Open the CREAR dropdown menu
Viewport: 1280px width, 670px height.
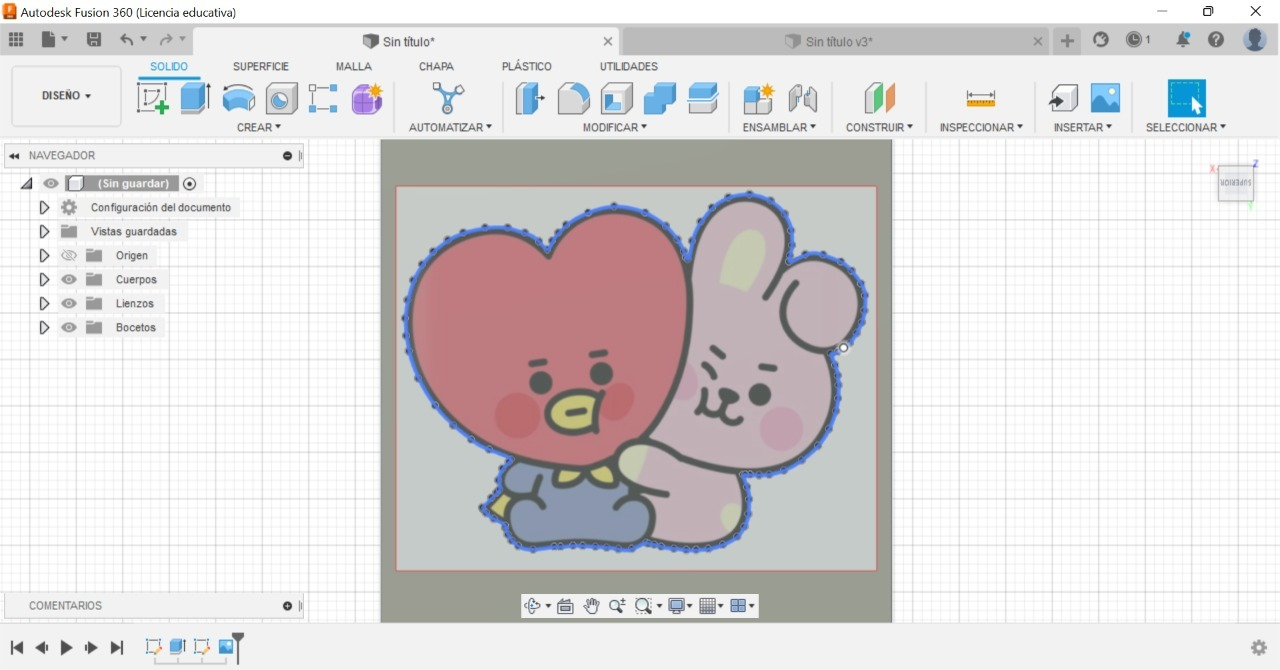[x=259, y=127]
